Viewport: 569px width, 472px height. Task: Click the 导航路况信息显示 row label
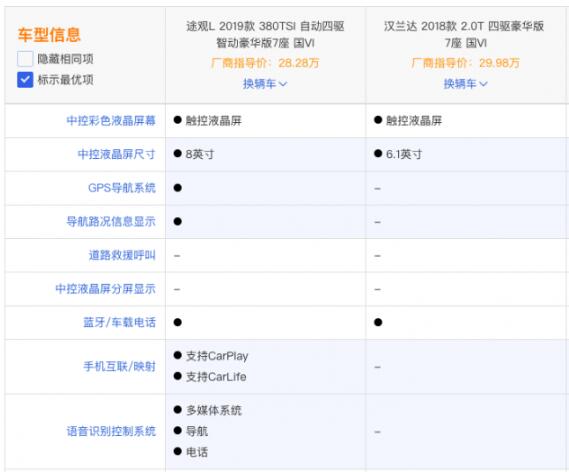tap(111, 221)
